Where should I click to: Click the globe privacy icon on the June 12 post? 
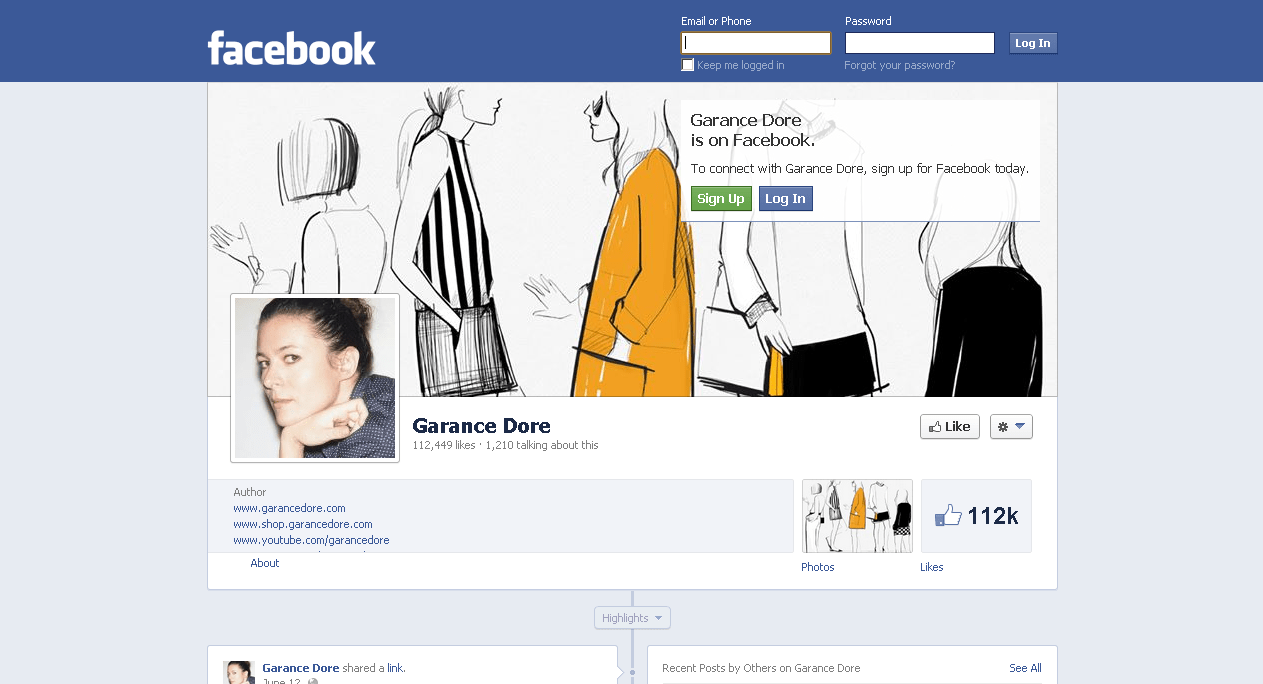click(311, 680)
